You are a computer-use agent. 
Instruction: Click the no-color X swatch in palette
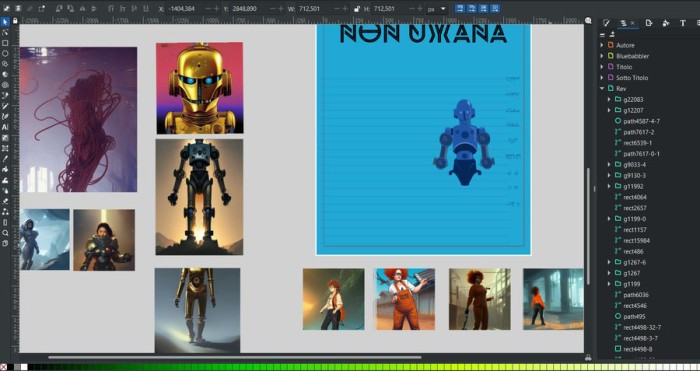[4, 367]
